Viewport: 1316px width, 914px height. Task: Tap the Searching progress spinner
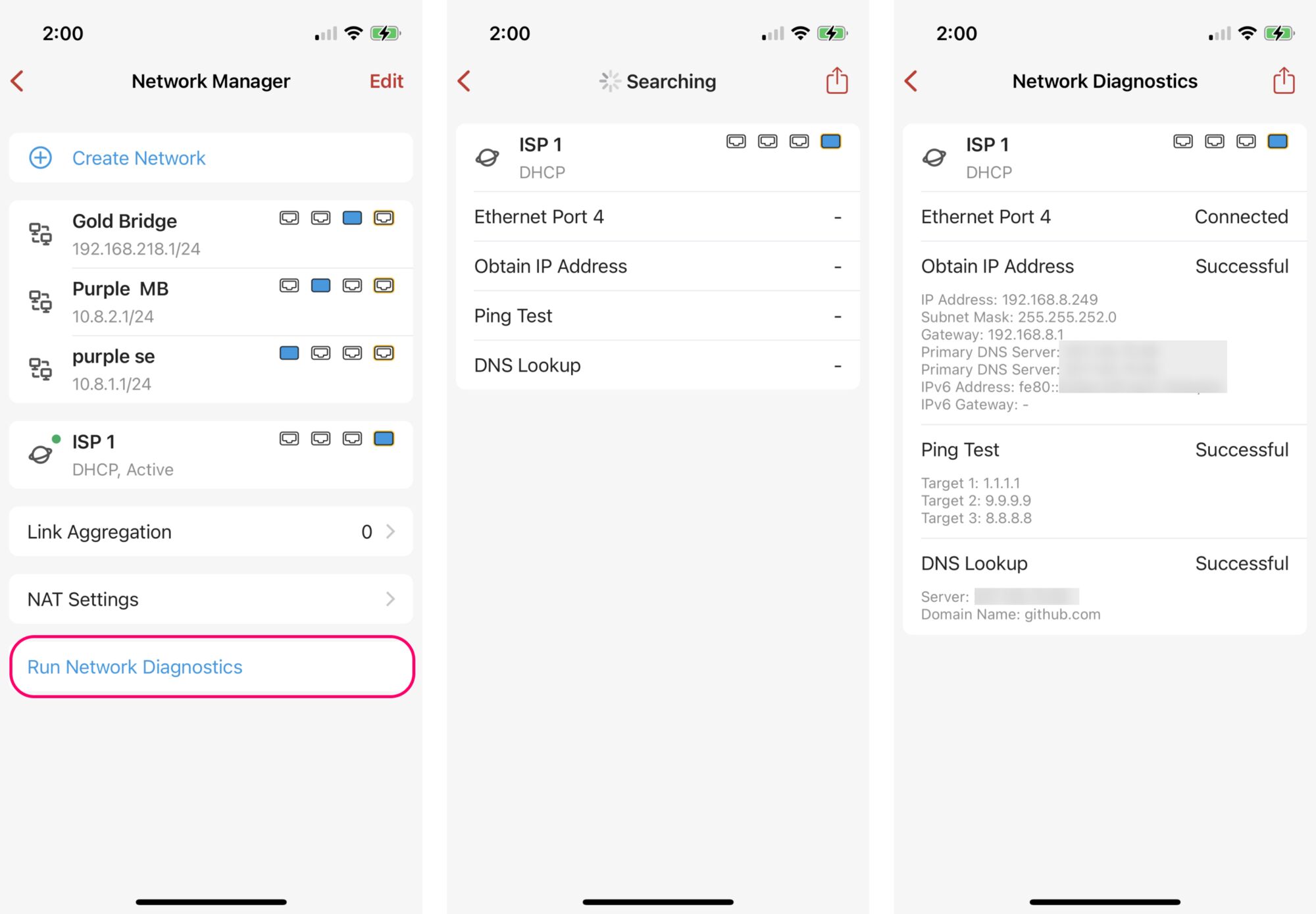point(610,81)
